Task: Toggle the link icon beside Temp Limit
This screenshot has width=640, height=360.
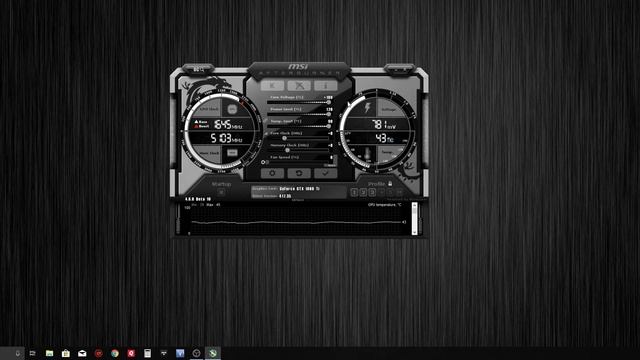Action: (x=265, y=121)
